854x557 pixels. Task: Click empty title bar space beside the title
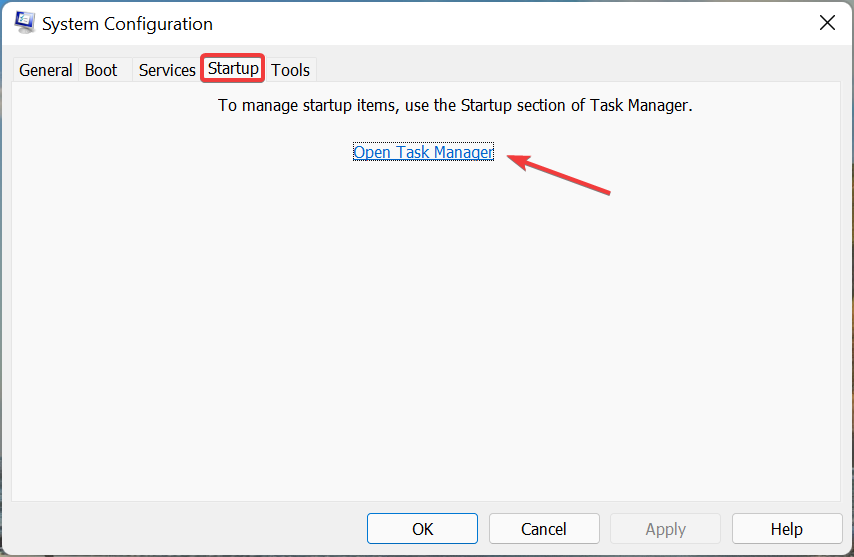(x=500, y=23)
